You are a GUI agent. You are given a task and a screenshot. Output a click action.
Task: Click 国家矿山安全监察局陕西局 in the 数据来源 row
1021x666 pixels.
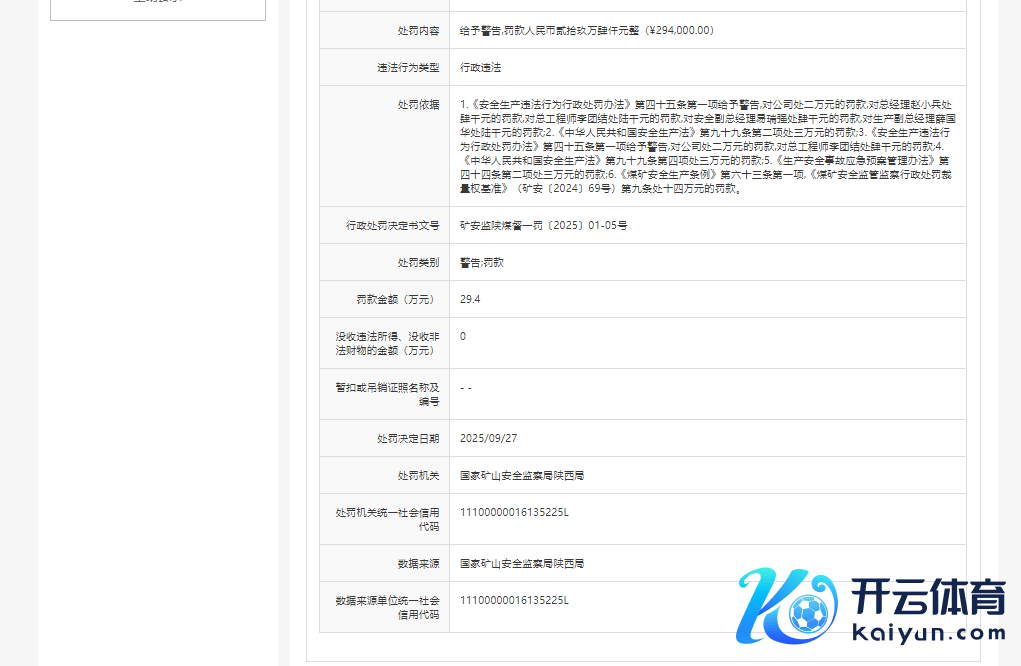[521, 564]
